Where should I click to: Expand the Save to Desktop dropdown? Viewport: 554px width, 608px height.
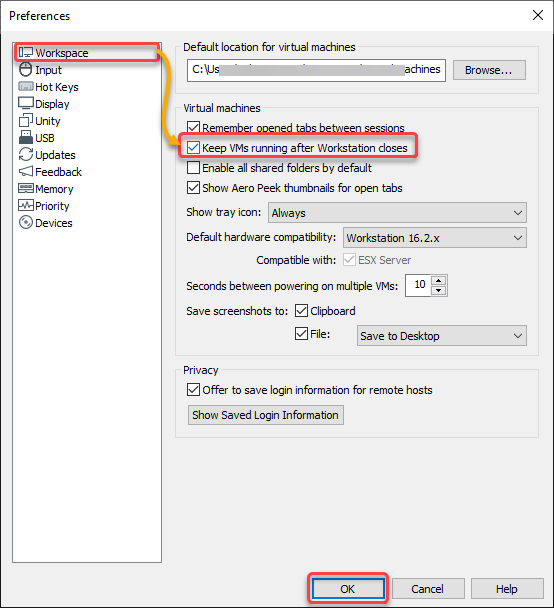442,336
